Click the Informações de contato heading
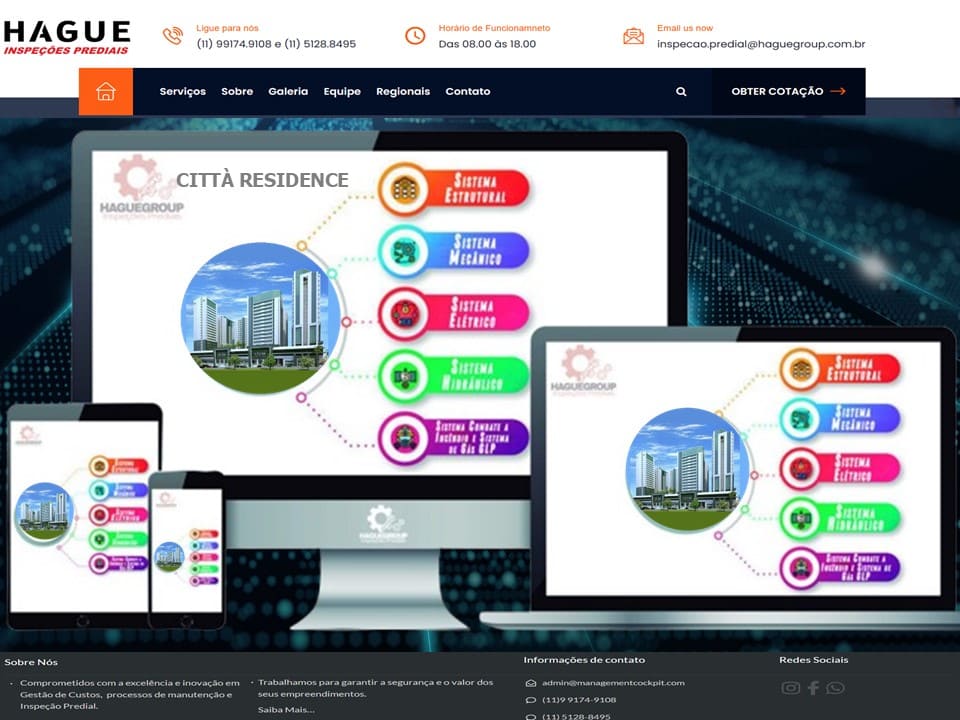Screen dimensions: 960x720 (584, 660)
